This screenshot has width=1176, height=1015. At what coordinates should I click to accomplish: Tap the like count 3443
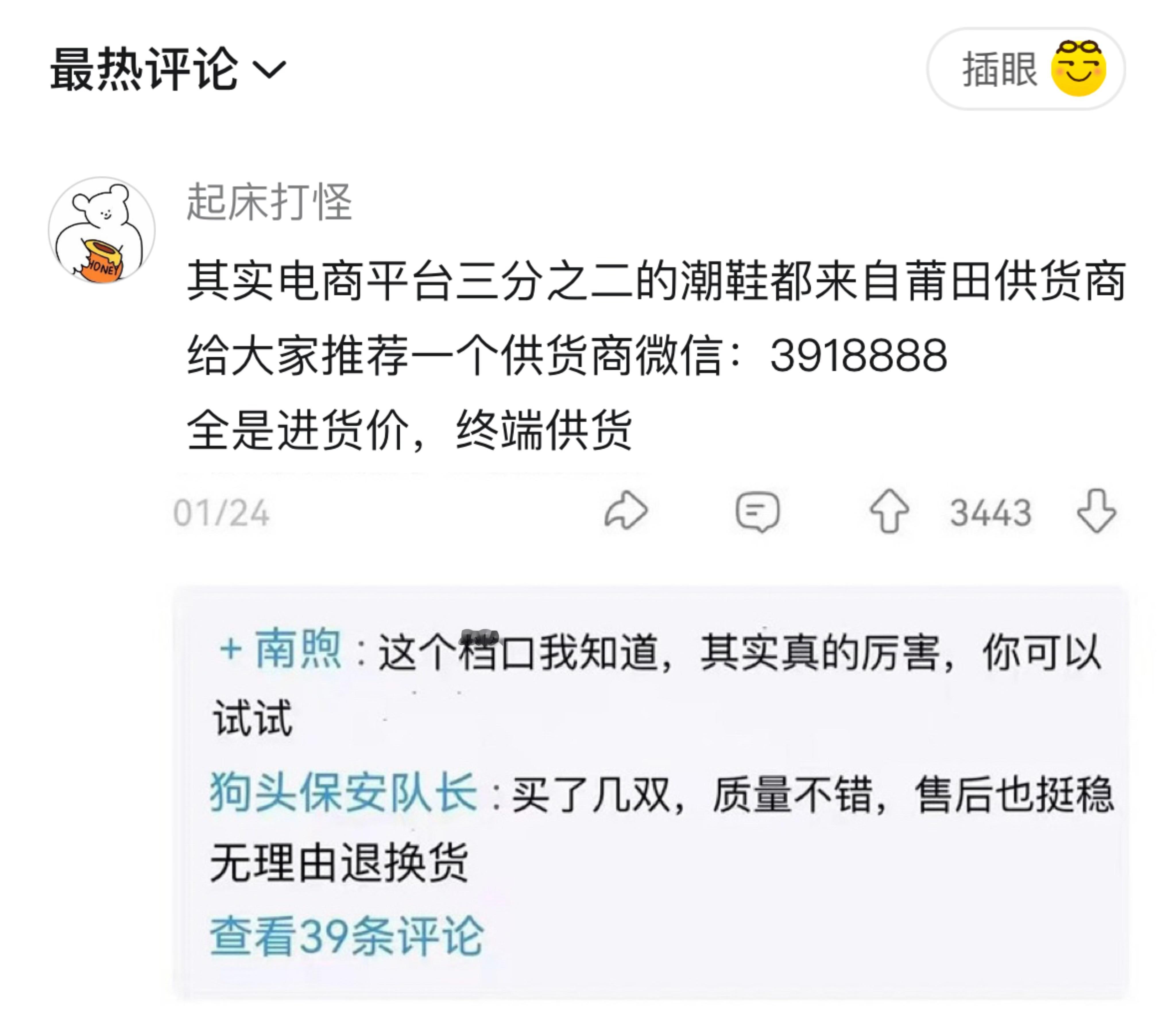coord(991,513)
